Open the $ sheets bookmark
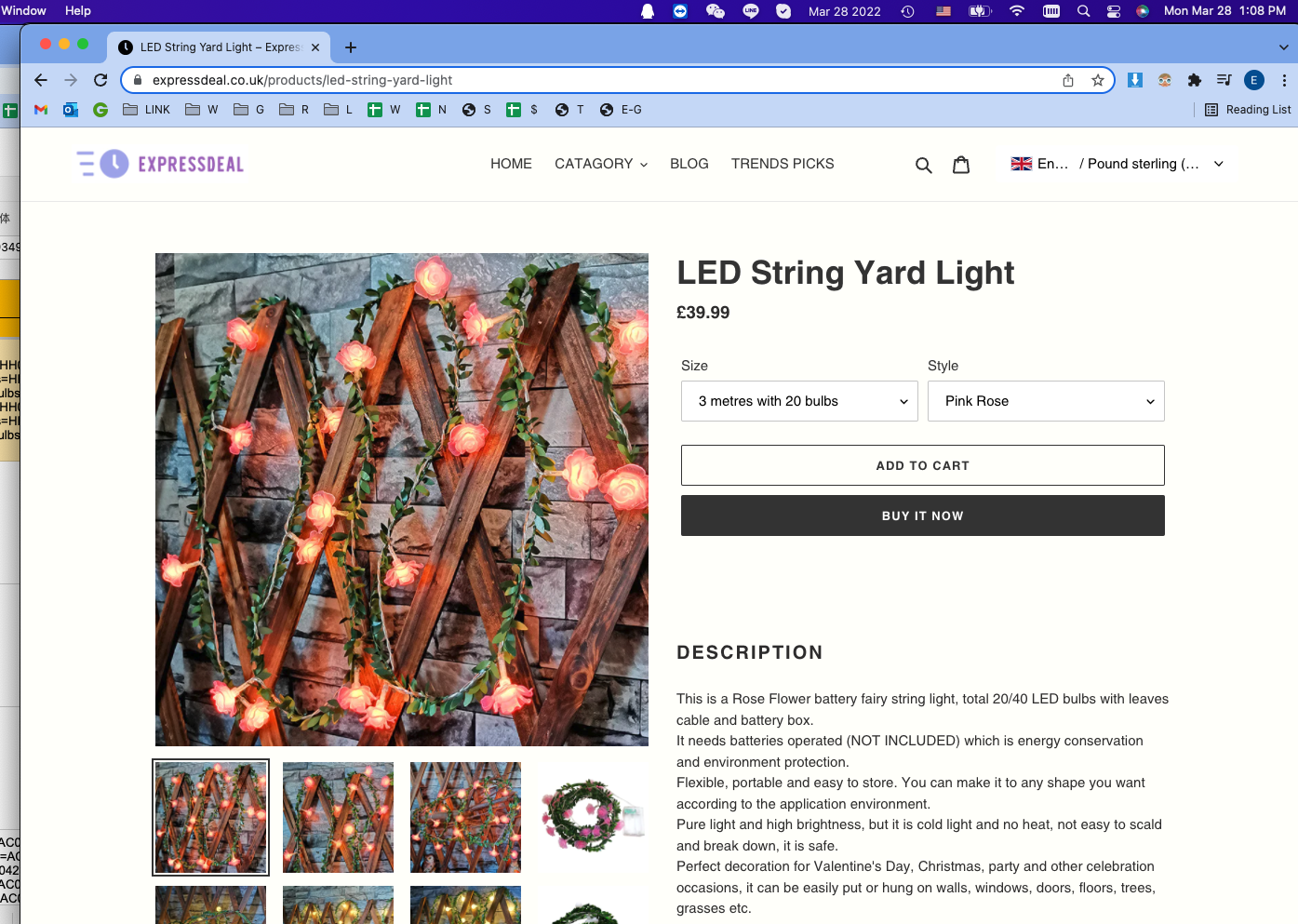 click(522, 110)
